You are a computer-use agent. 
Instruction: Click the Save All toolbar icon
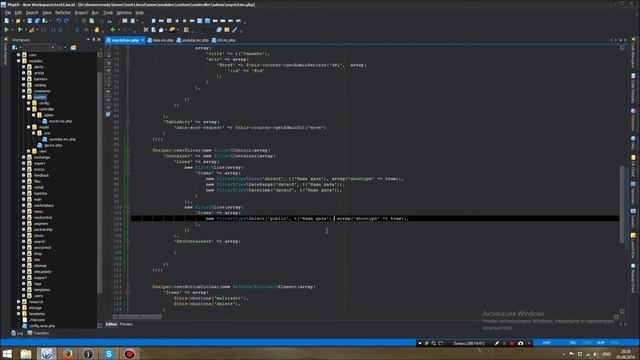[37, 21]
